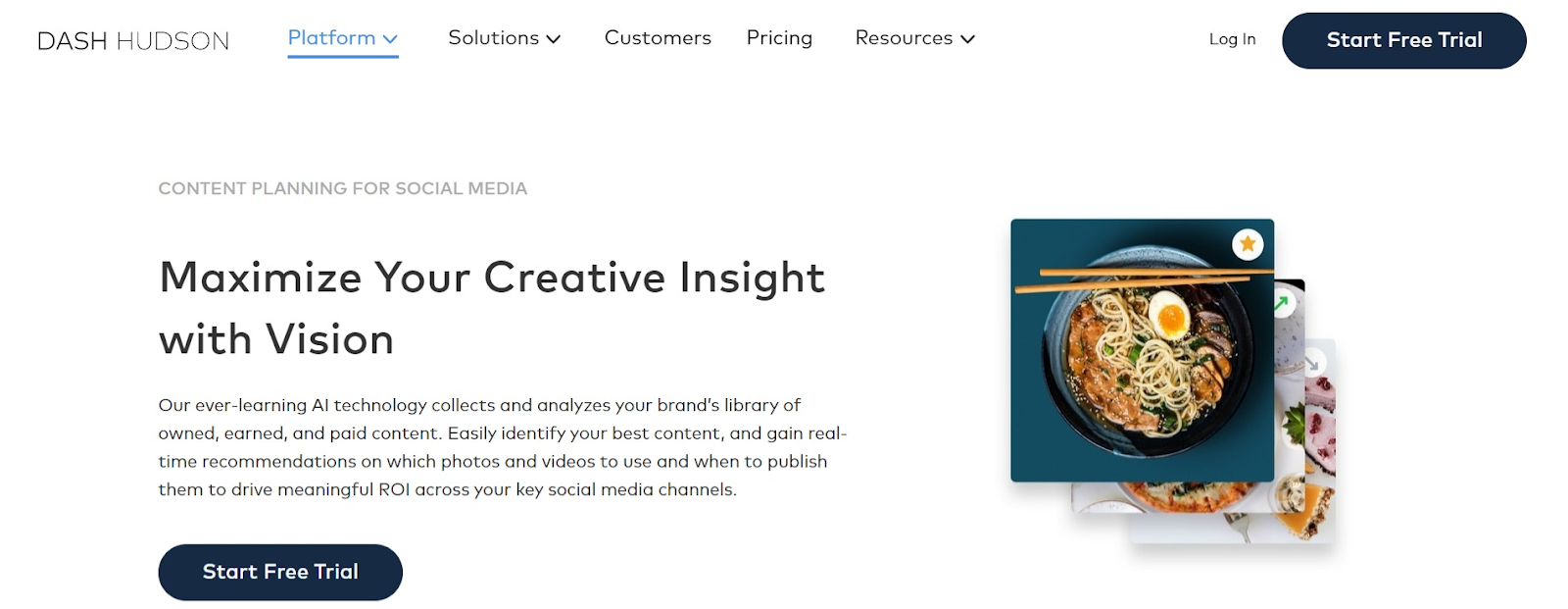The width and height of the screenshot is (1568, 609).
Task: Click the Dash Hudson logo
Action: pos(133,40)
